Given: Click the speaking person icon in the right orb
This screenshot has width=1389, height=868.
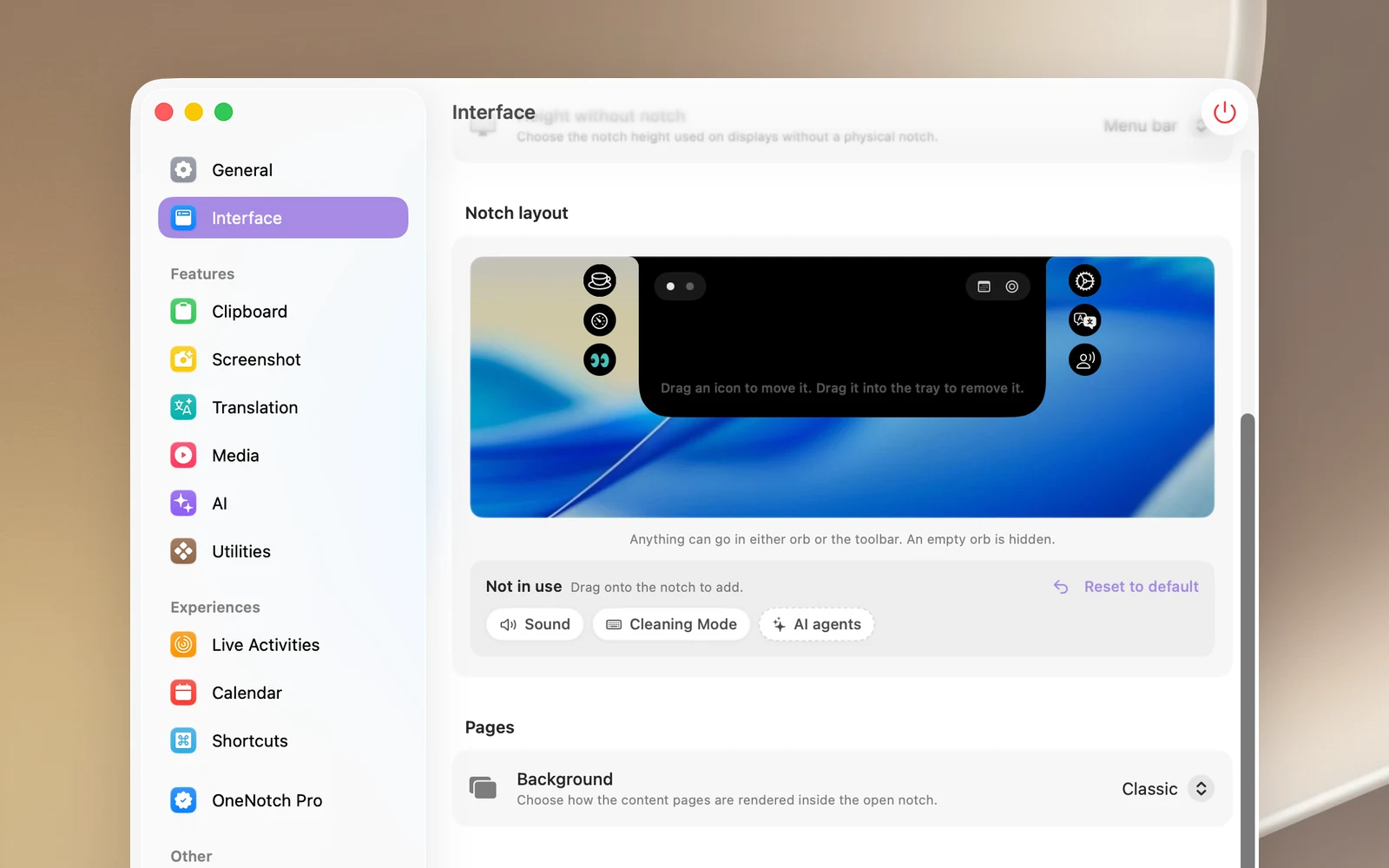Looking at the screenshot, I should (x=1084, y=359).
